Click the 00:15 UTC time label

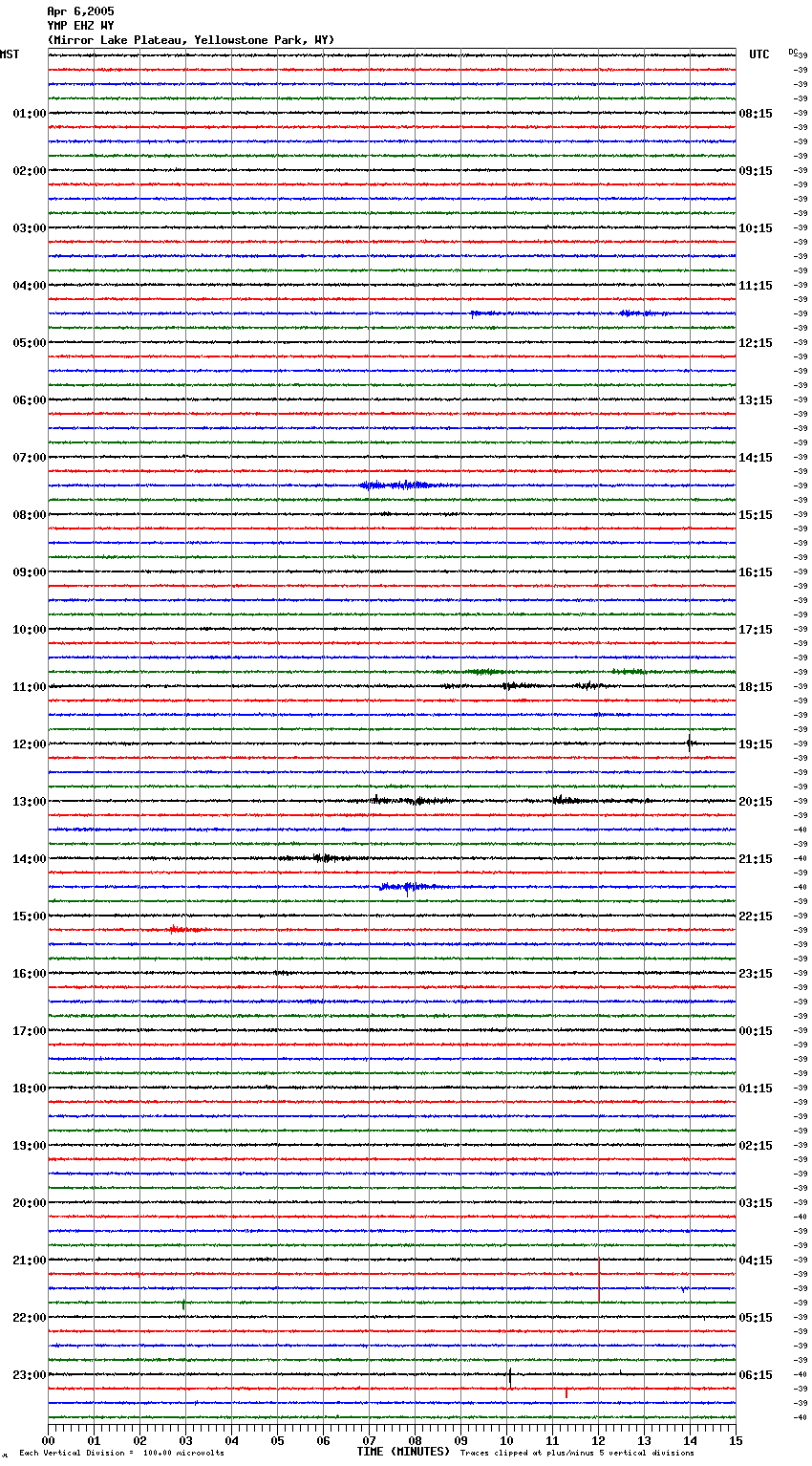(x=756, y=1031)
